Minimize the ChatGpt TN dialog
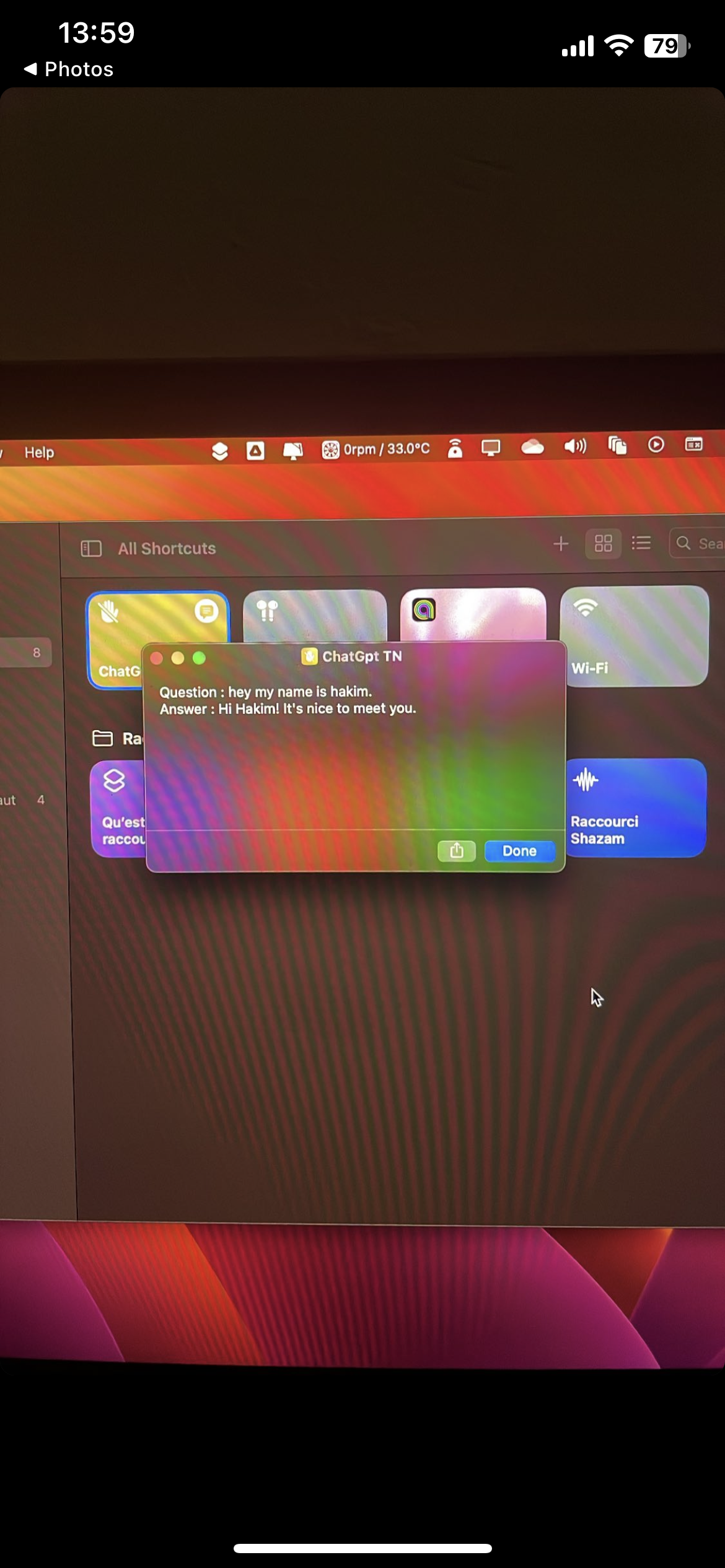Screen dimensions: 725x1568 [x=178, y=658]
